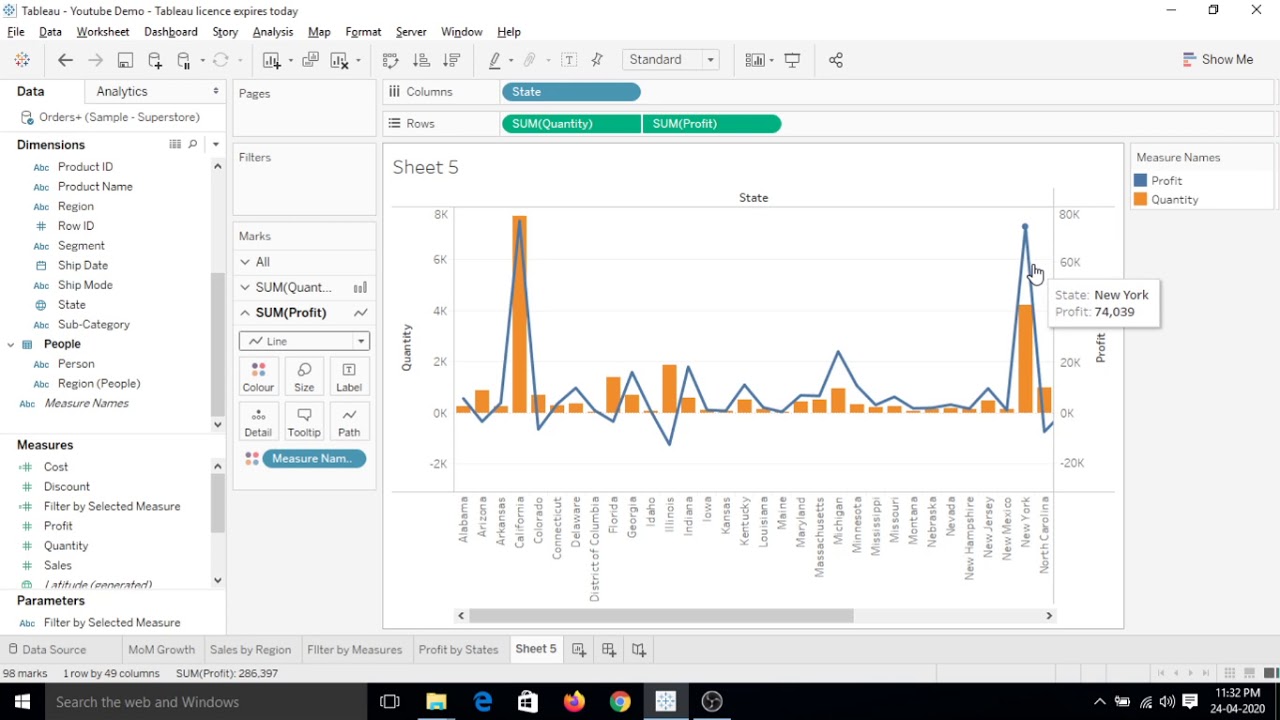Select the SUM(Quantity) pill on Rows

[571, 124]
